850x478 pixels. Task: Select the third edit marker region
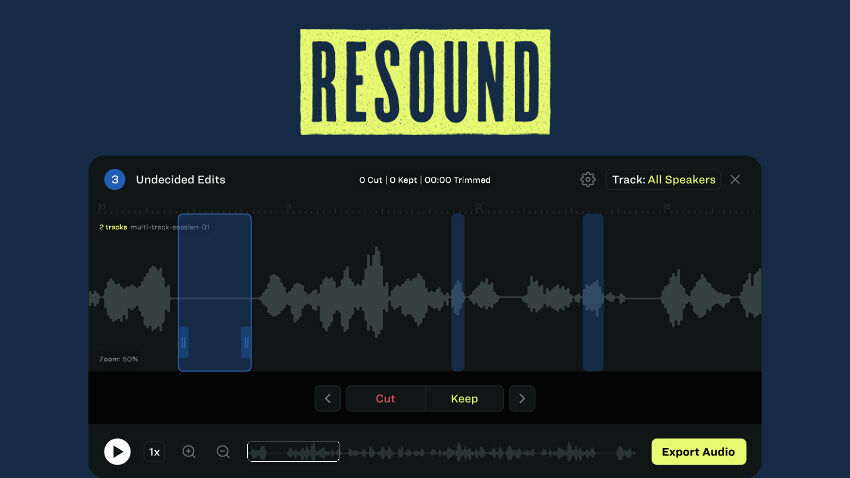(593, 293)
